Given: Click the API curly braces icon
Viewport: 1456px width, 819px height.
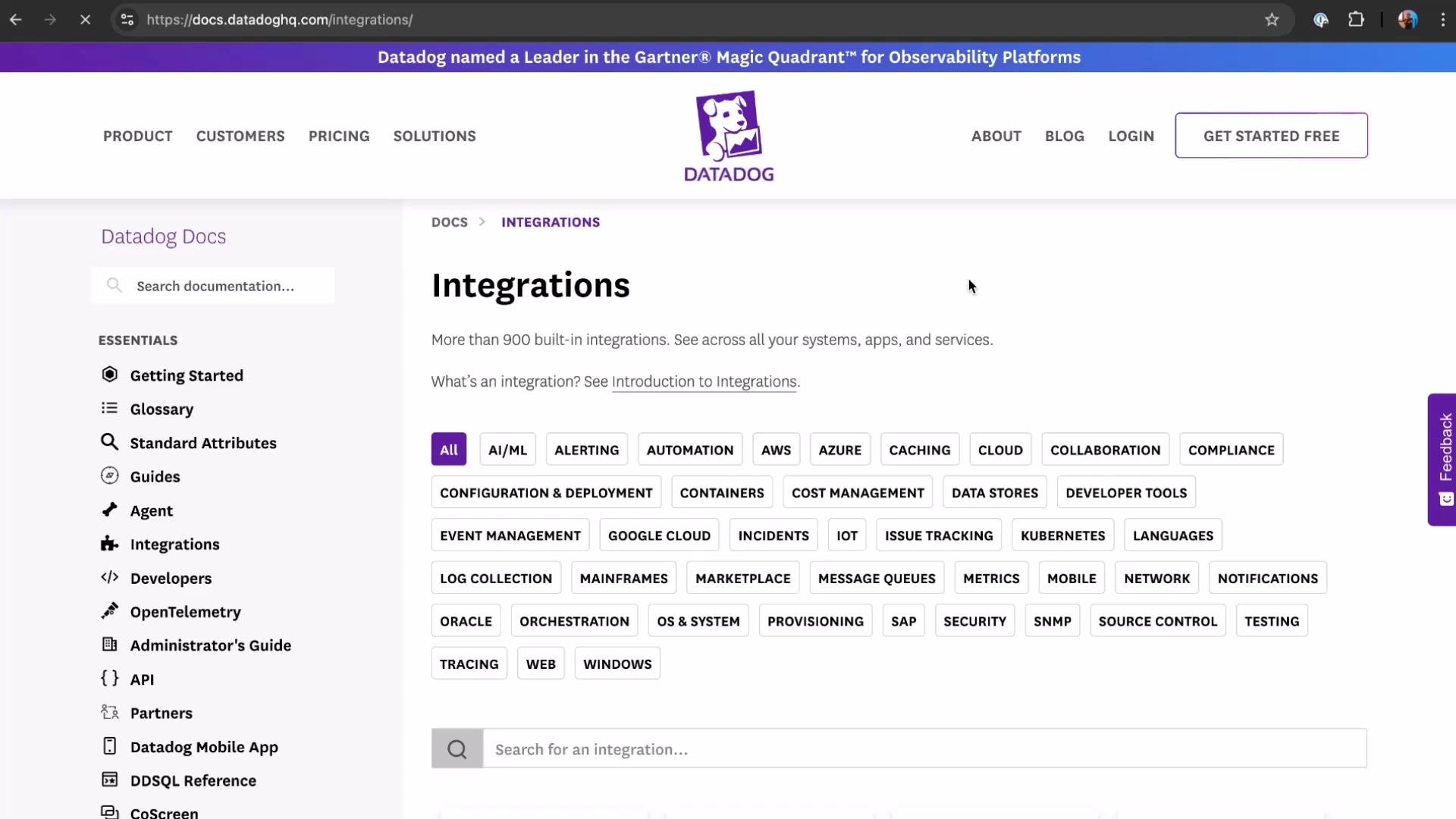Looking at the screenshot, I should pos(109,678).
